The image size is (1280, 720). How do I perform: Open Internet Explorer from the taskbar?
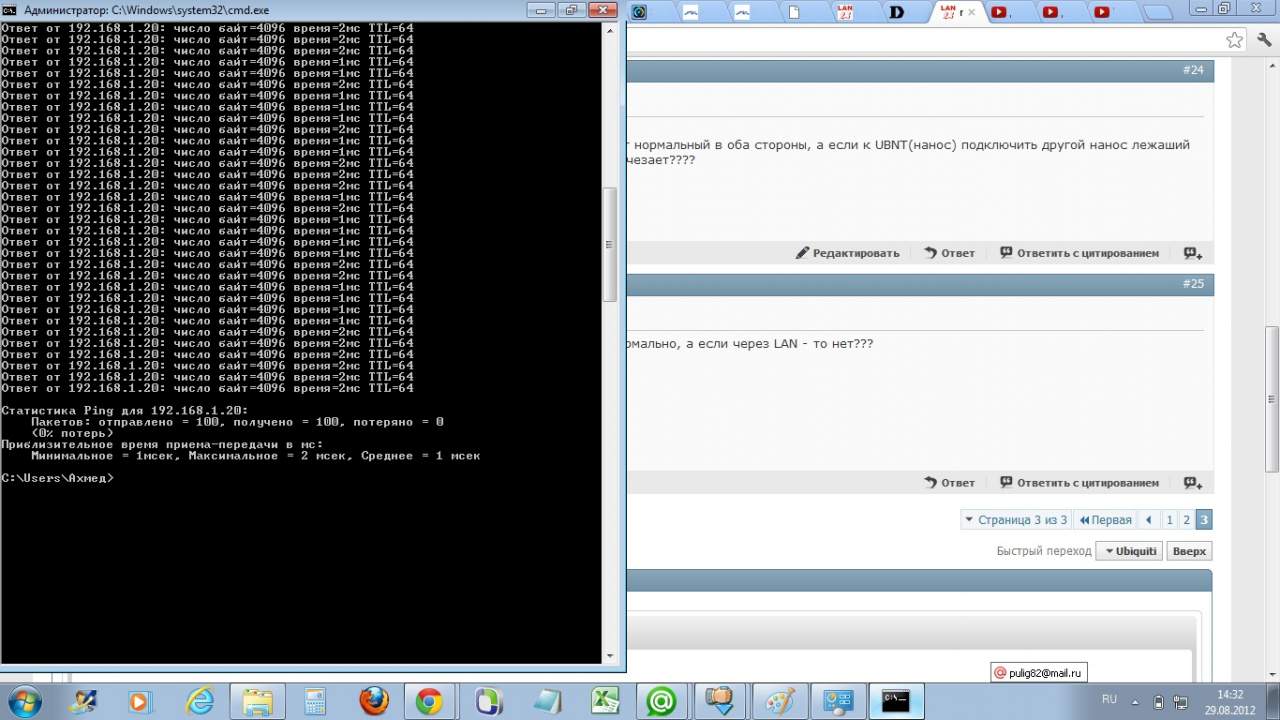point(198,702)
